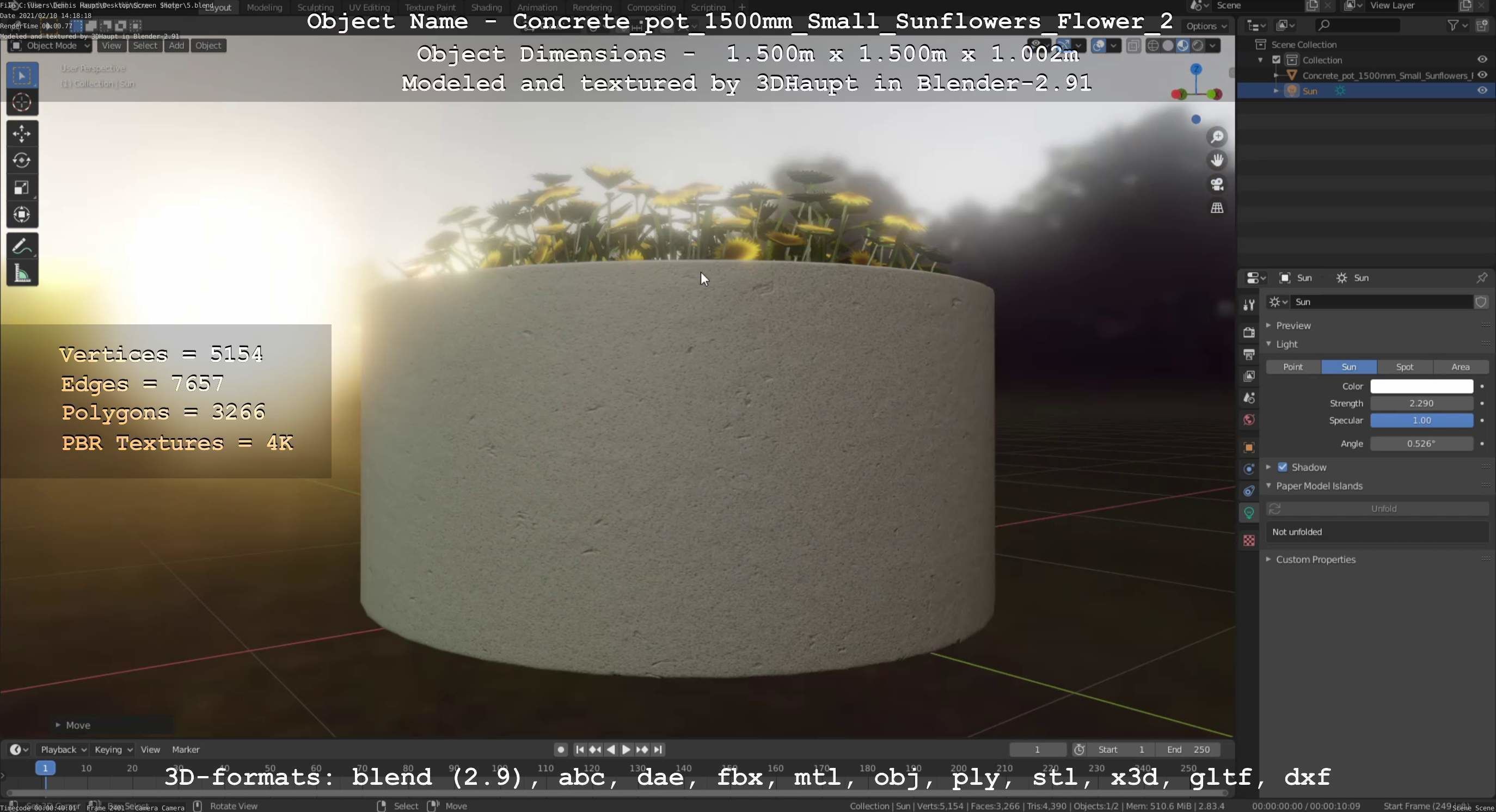Hide the Concrete_pot object via eye icon
Viewport: 1496px width, 812px height.
click(x=1482, y=75)
